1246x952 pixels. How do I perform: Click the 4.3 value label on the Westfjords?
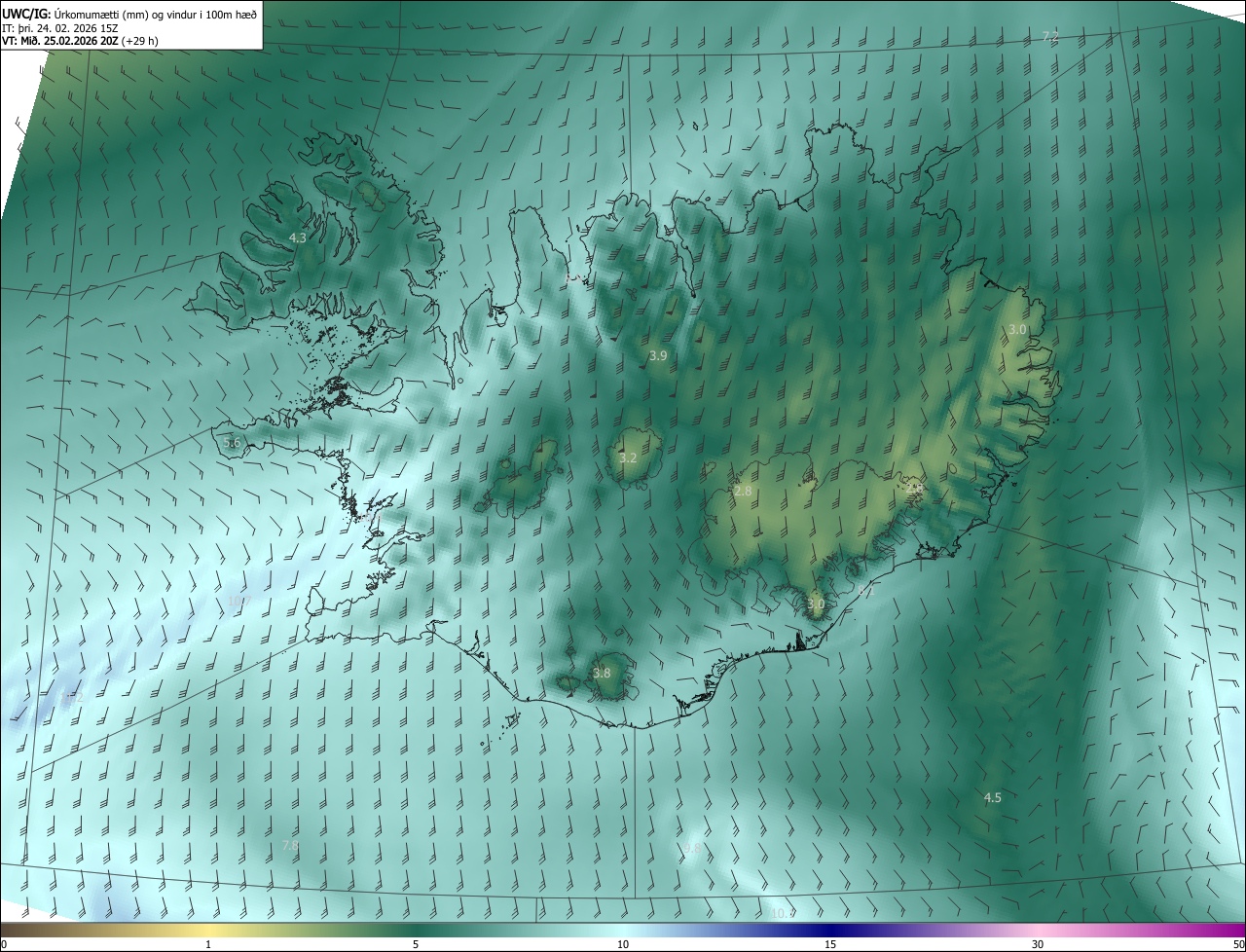click(x=298, y=238)
